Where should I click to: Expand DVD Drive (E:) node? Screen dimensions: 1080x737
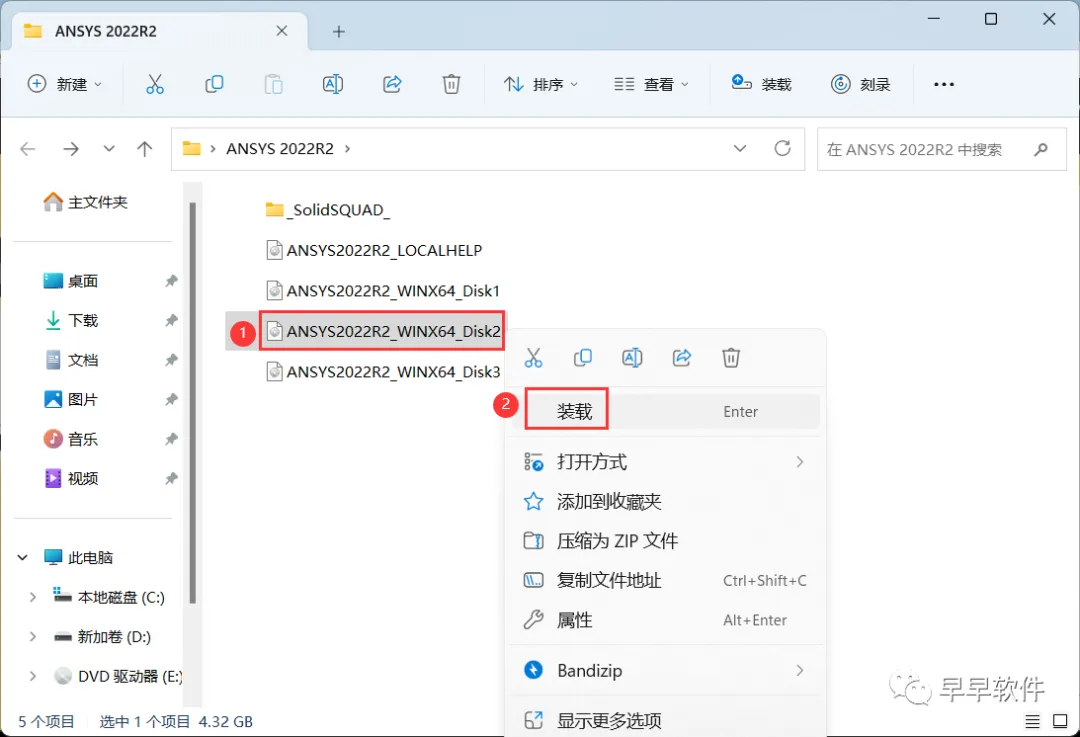click(x=32, y=676)
